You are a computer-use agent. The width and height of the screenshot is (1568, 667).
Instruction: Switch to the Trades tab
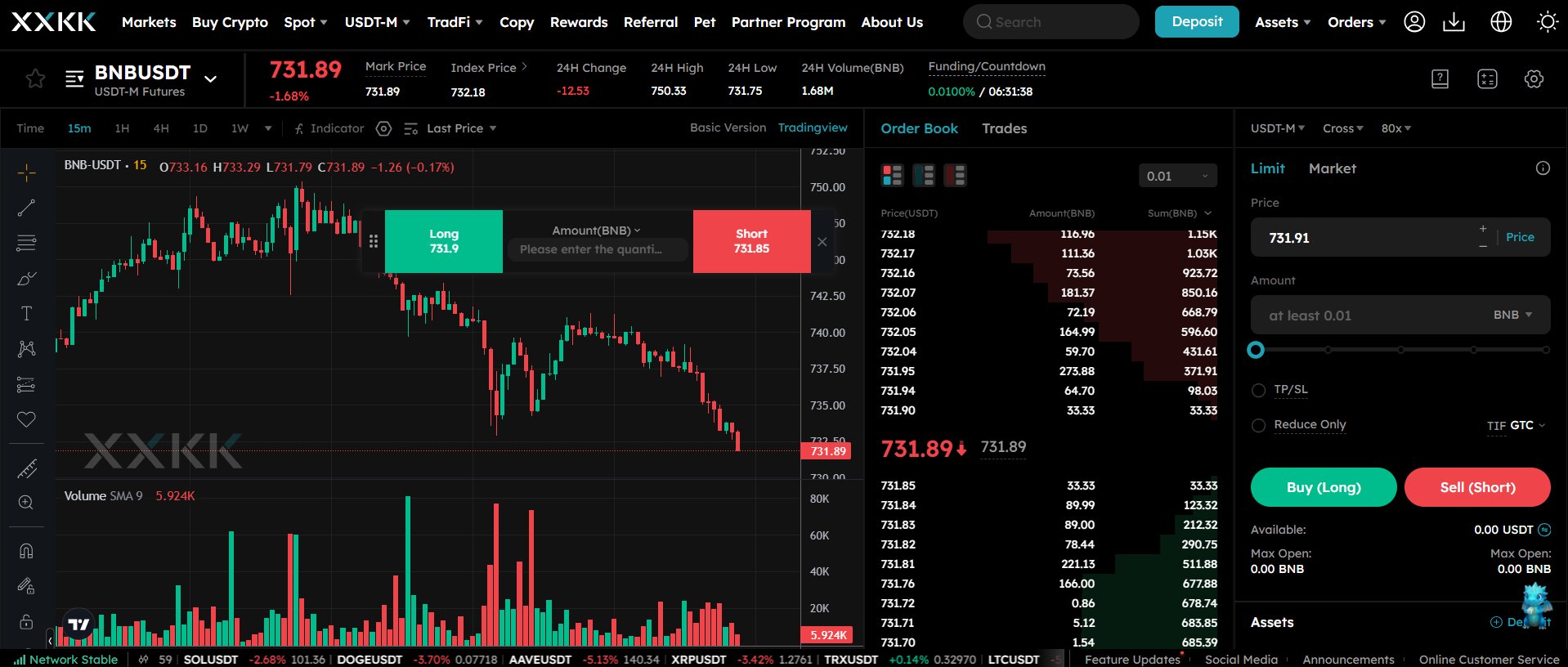(x=1004, y=128)
